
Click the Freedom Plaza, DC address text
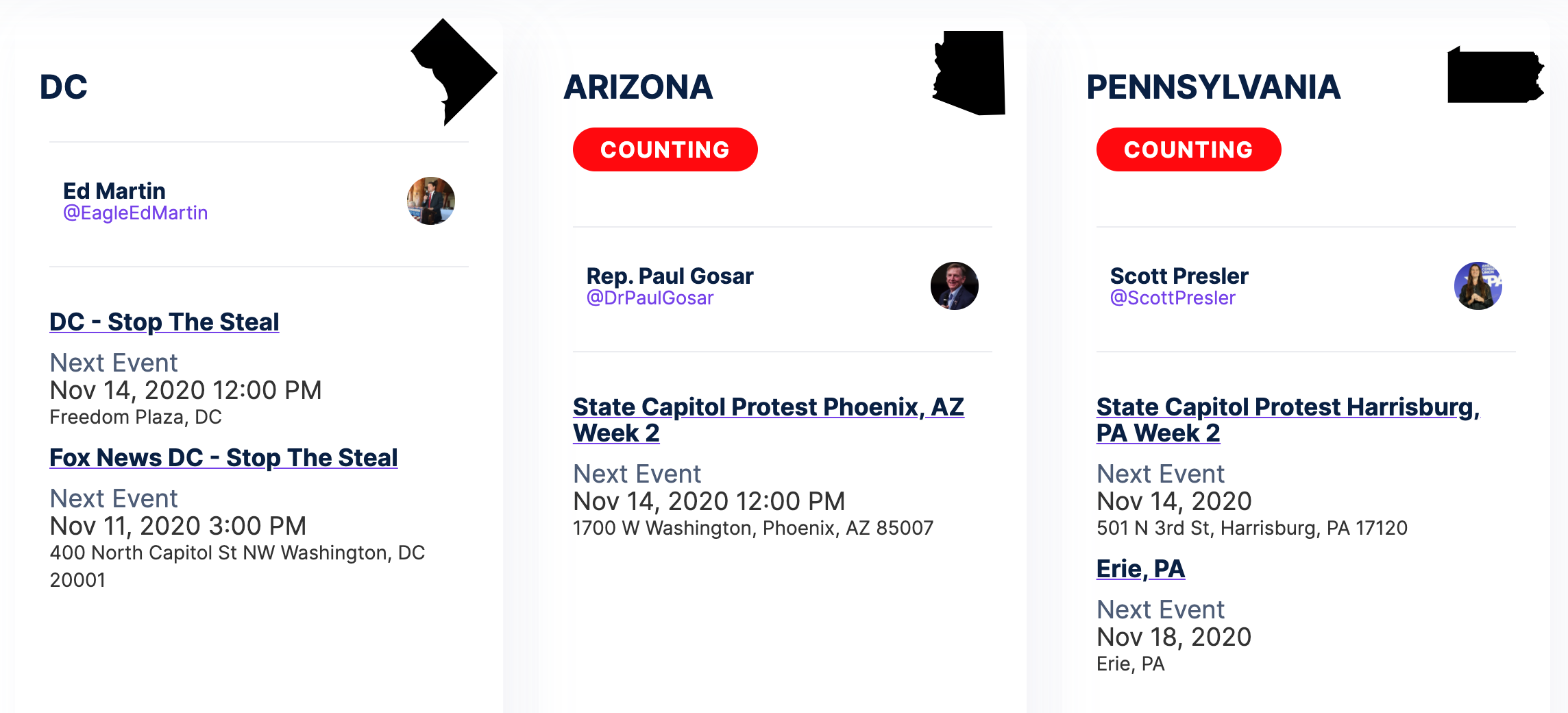(x=136, y=417)
